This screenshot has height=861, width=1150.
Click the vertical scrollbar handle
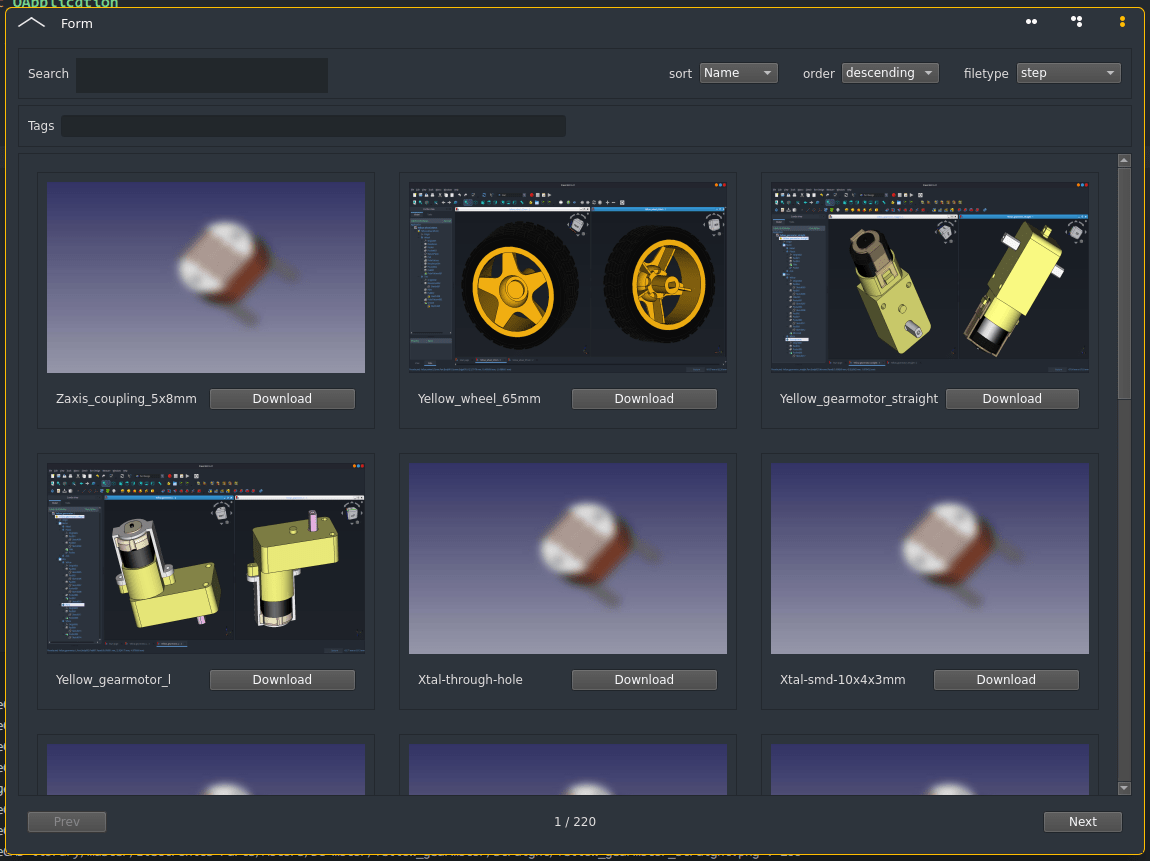coord(1124,285)
